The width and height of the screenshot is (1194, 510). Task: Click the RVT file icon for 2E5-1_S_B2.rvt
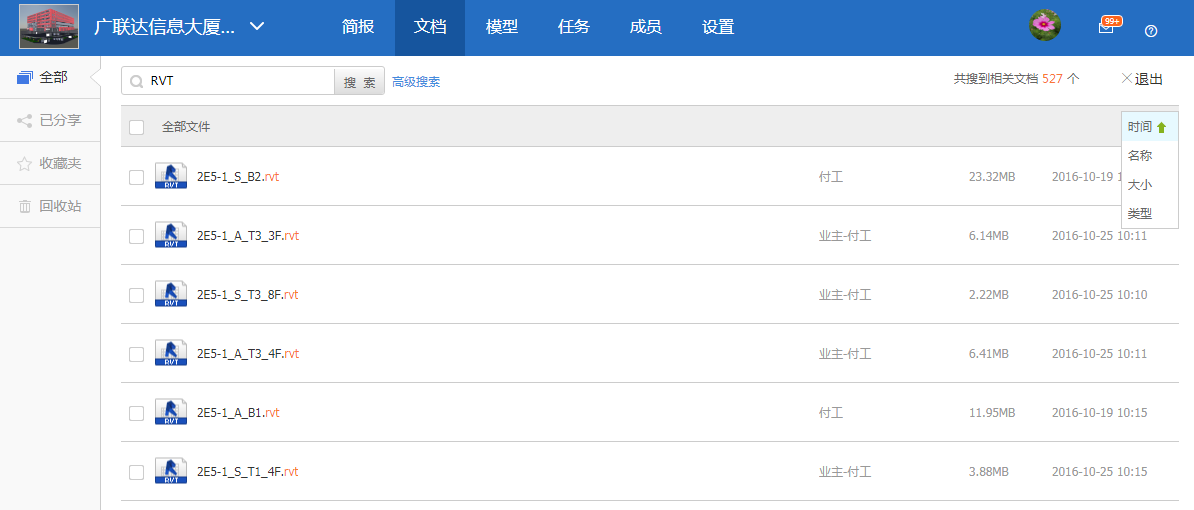click(171, 177)
